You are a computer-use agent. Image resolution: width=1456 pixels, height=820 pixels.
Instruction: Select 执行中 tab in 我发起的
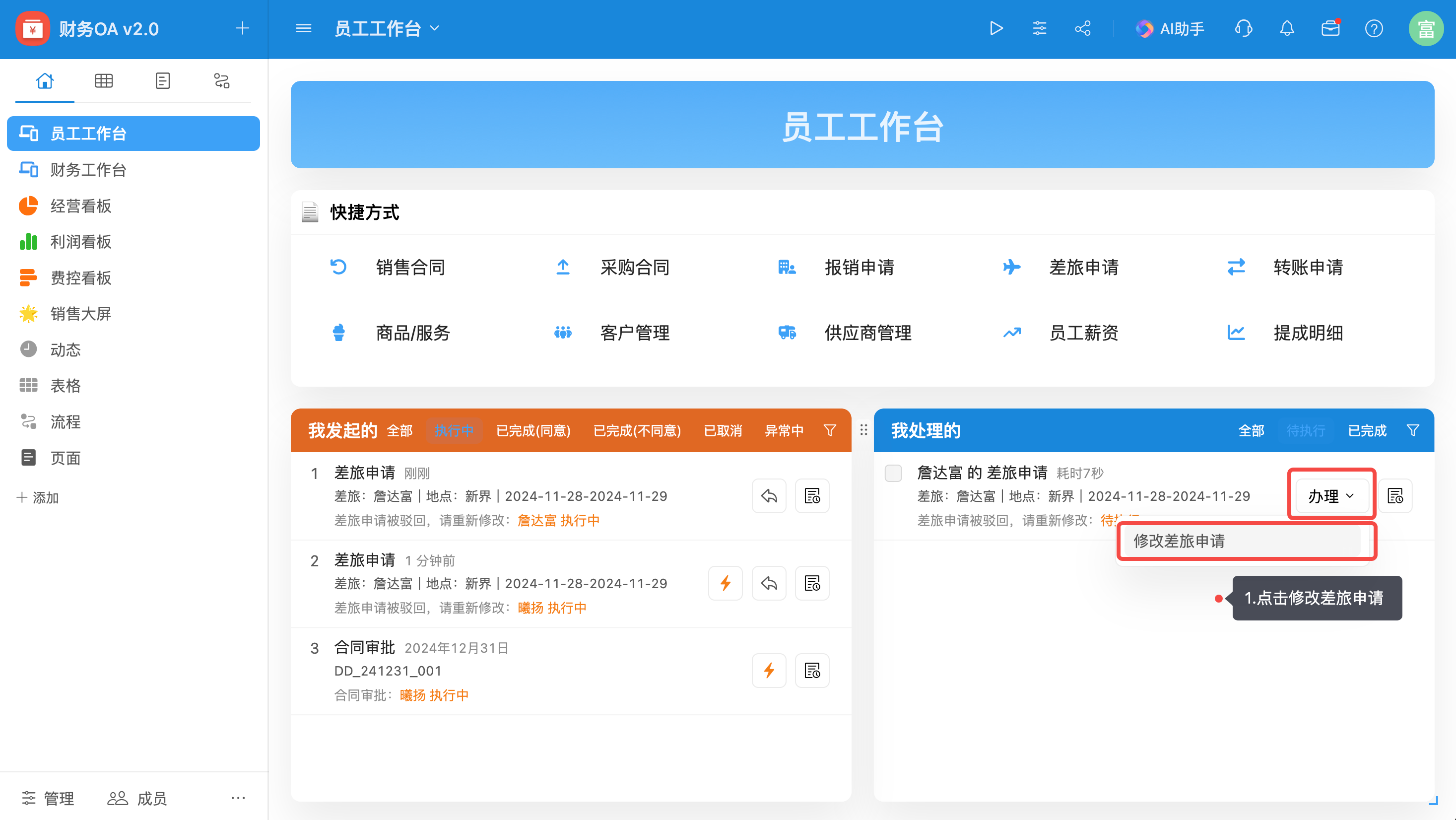tap(454, 431)
